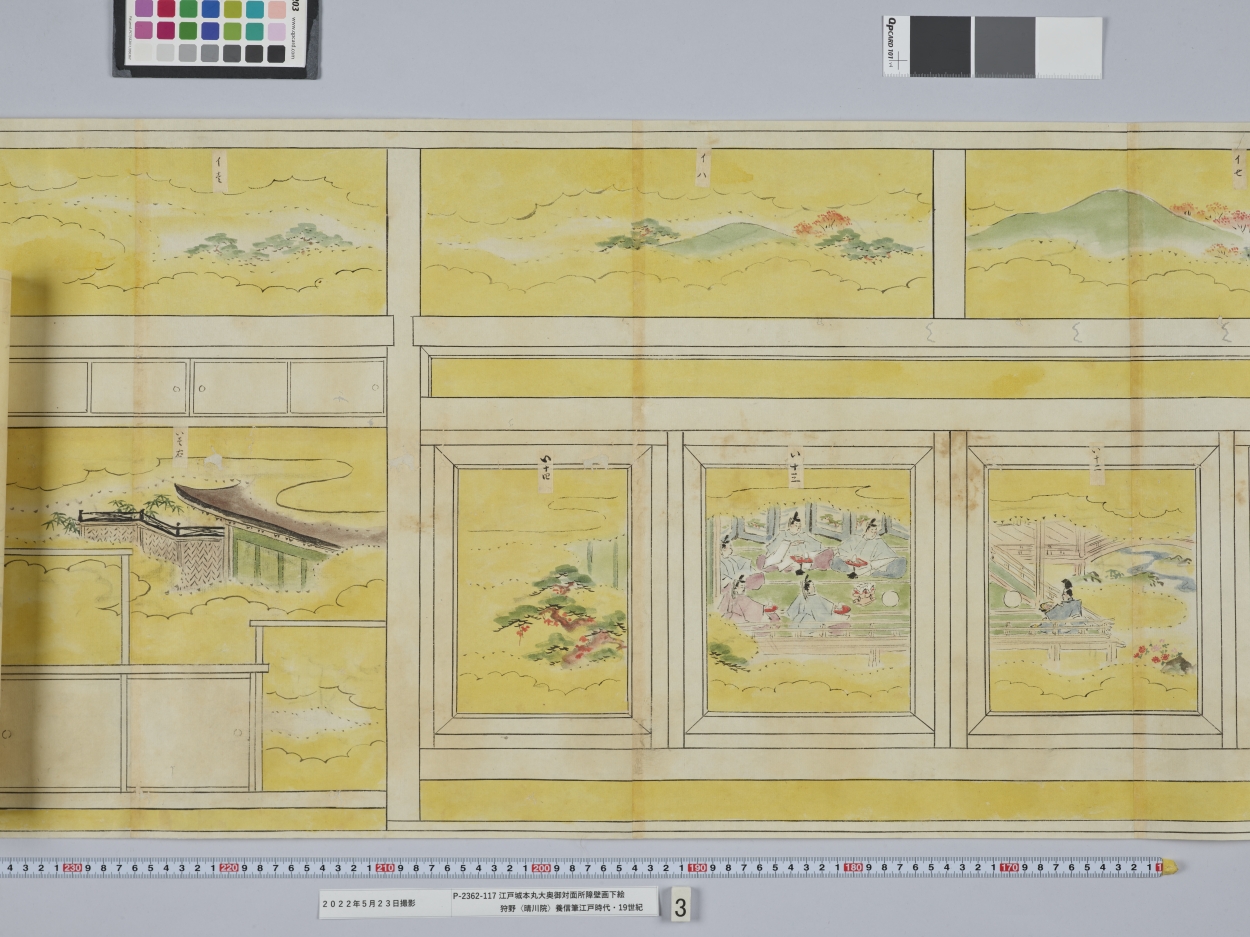Click the paper slip above the court nobles panel
The width and height of the screenshot is (1250, 937).
795,466
